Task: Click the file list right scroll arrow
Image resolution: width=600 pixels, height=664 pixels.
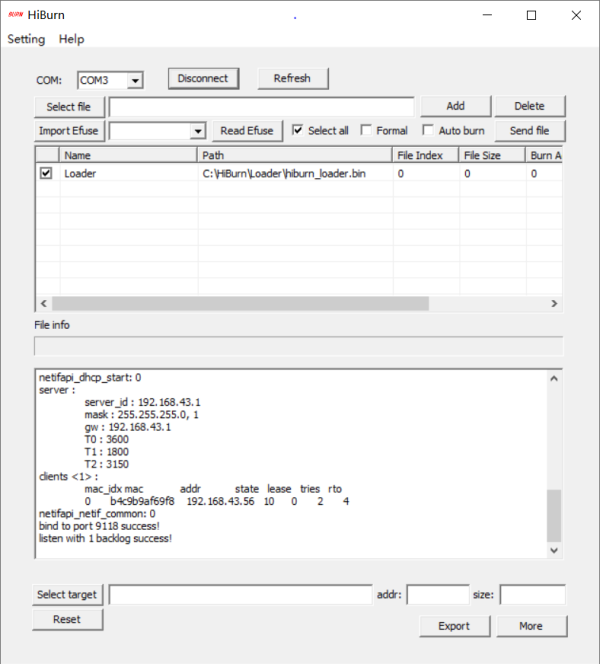Action: pos(554,303)
